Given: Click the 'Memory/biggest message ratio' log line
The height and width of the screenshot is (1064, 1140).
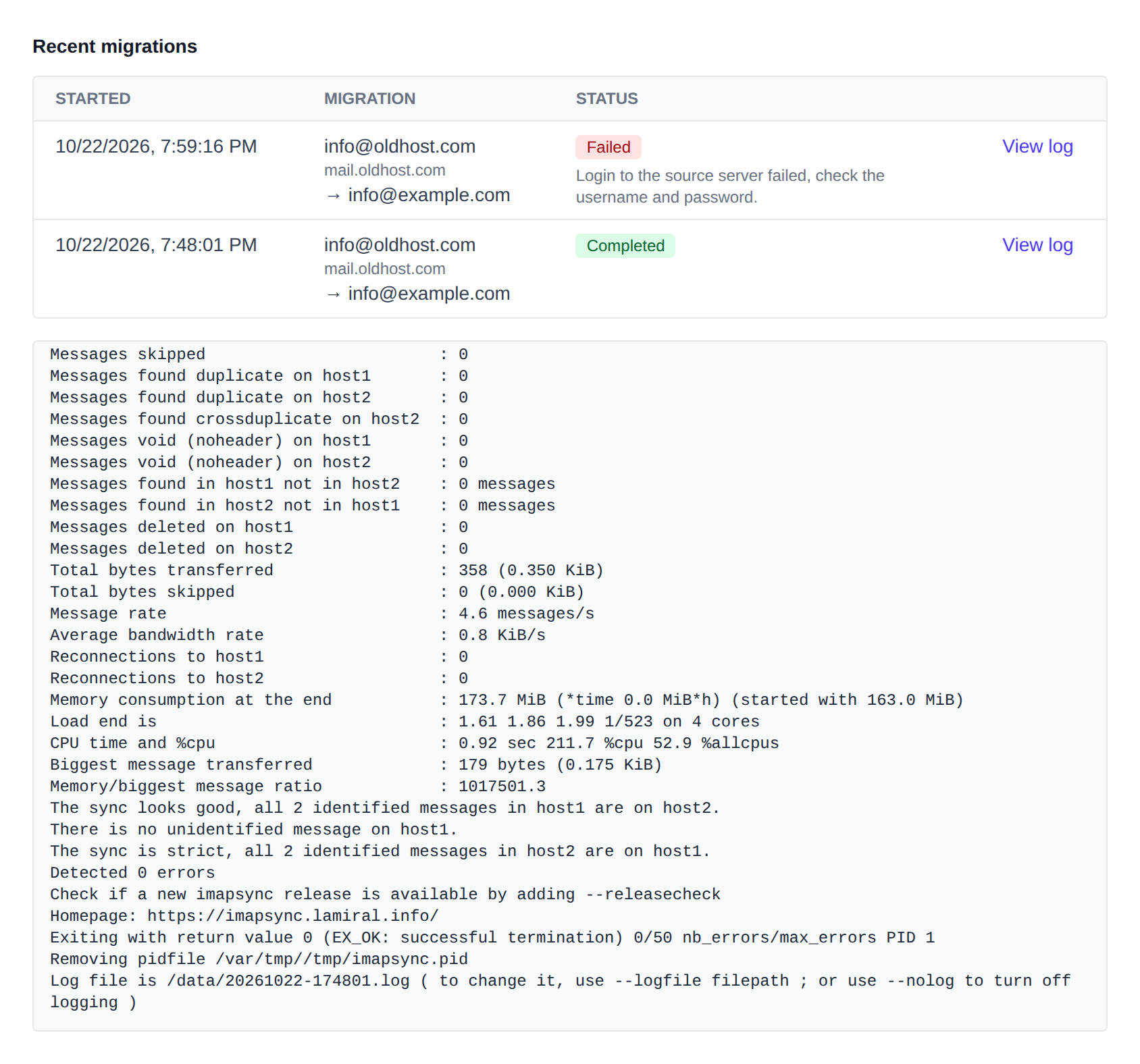Looking at the screenshot, I should 298,787.
